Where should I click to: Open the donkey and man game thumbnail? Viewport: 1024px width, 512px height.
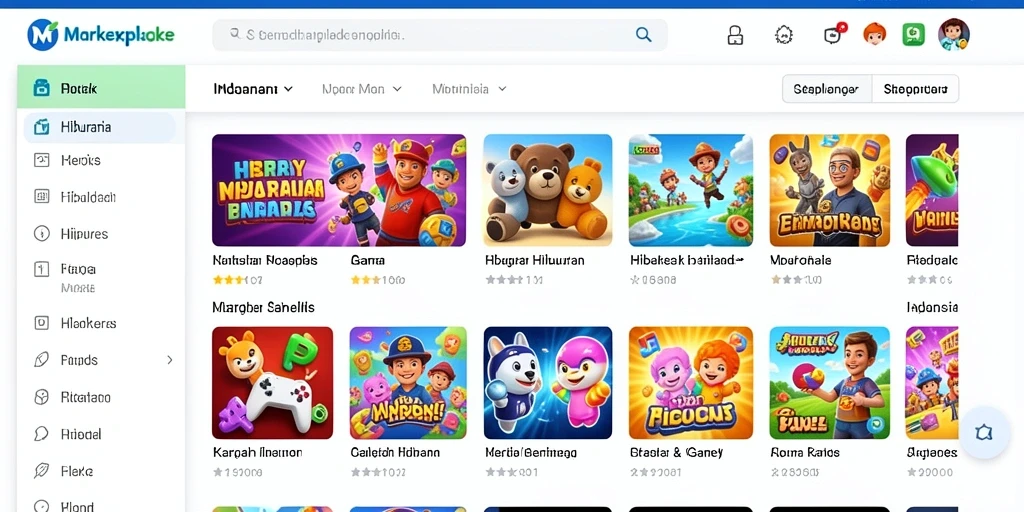click(x=829, y=190)
